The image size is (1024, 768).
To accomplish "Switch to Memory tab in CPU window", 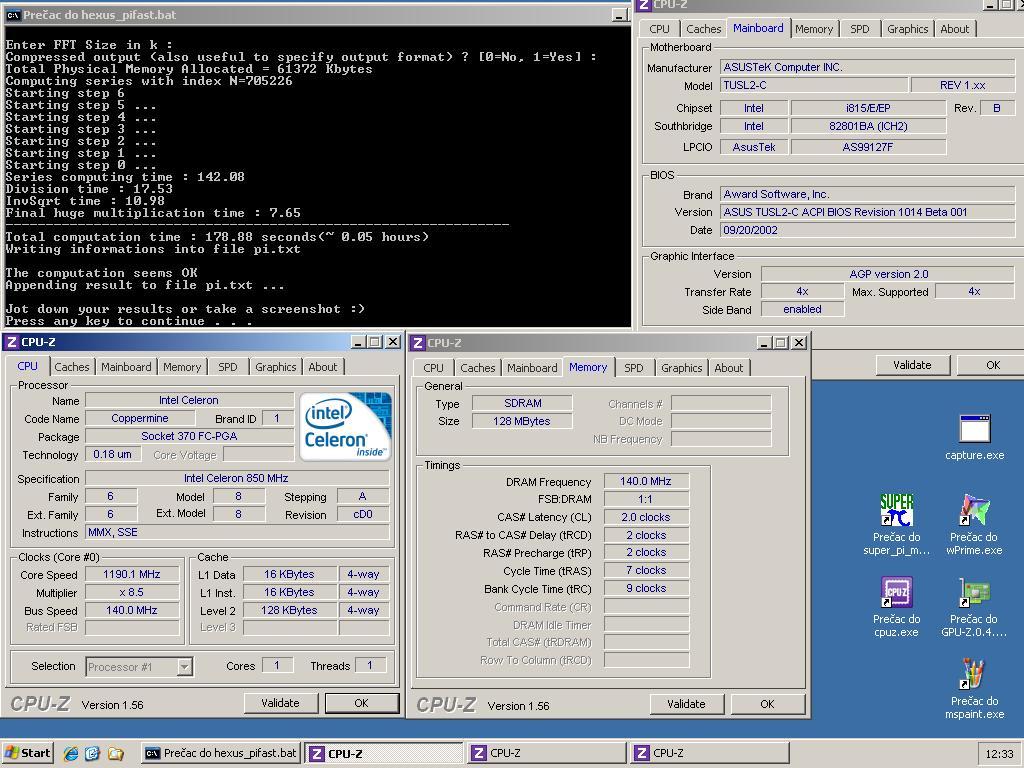I will point(182,367).
